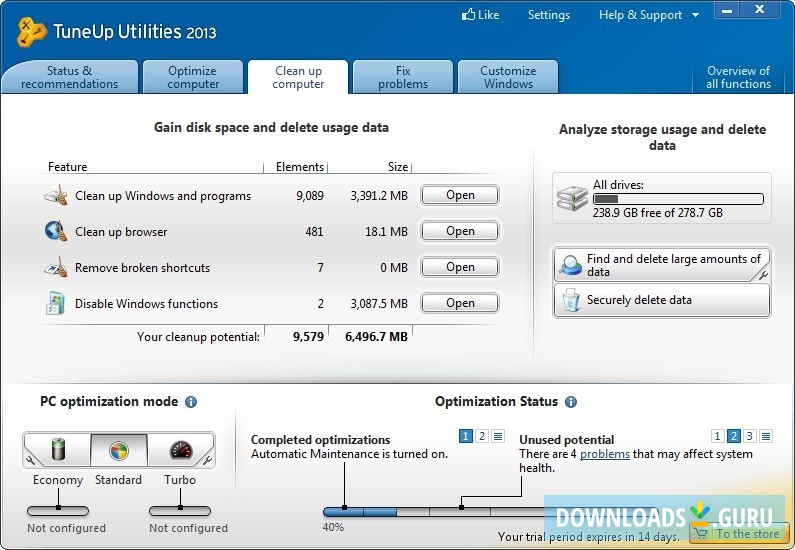The height and width of the screenshot is (550, 795).
Task: Open the Settings menu
Action: tap(549, 15)
